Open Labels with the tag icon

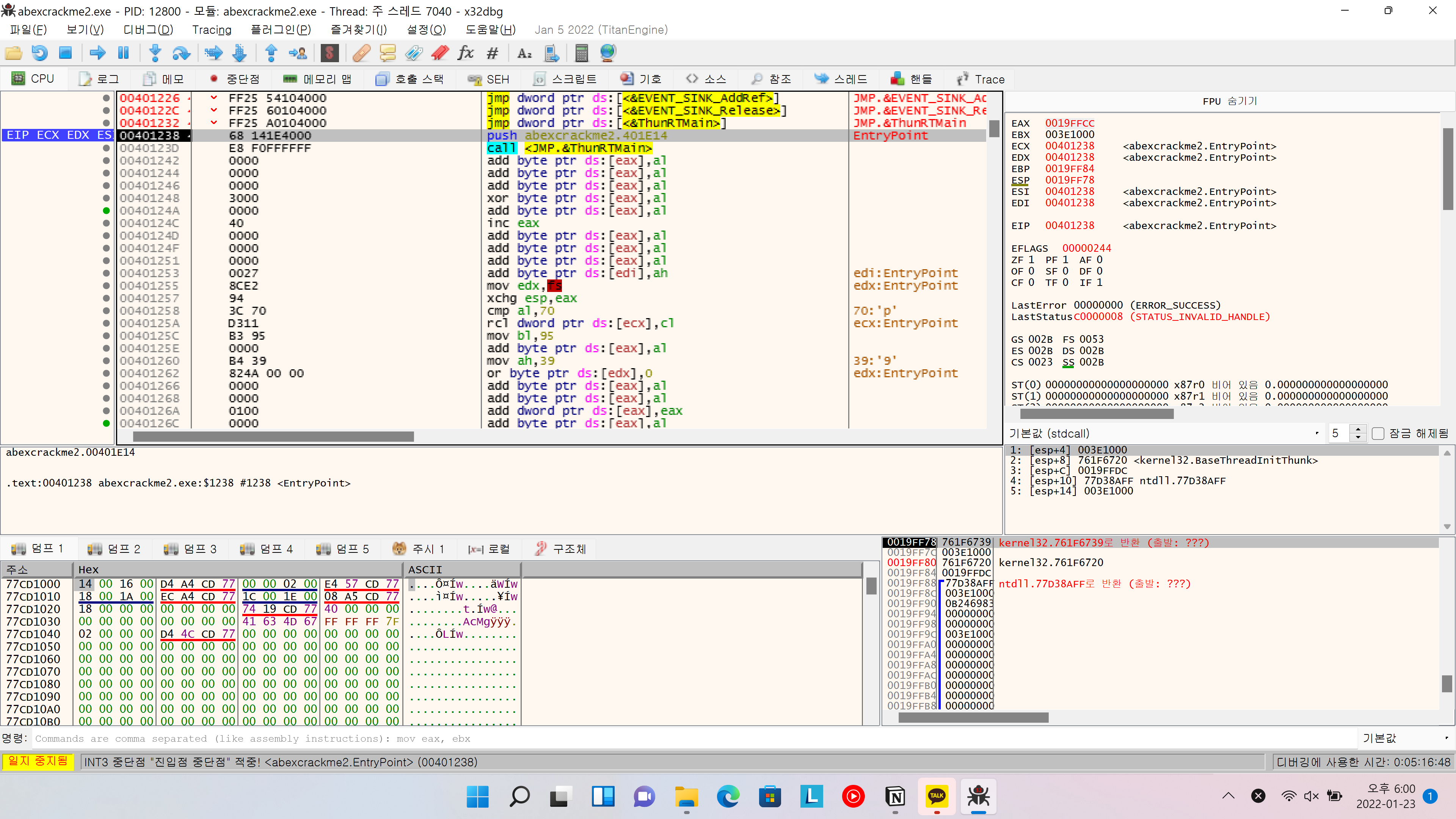414,53
